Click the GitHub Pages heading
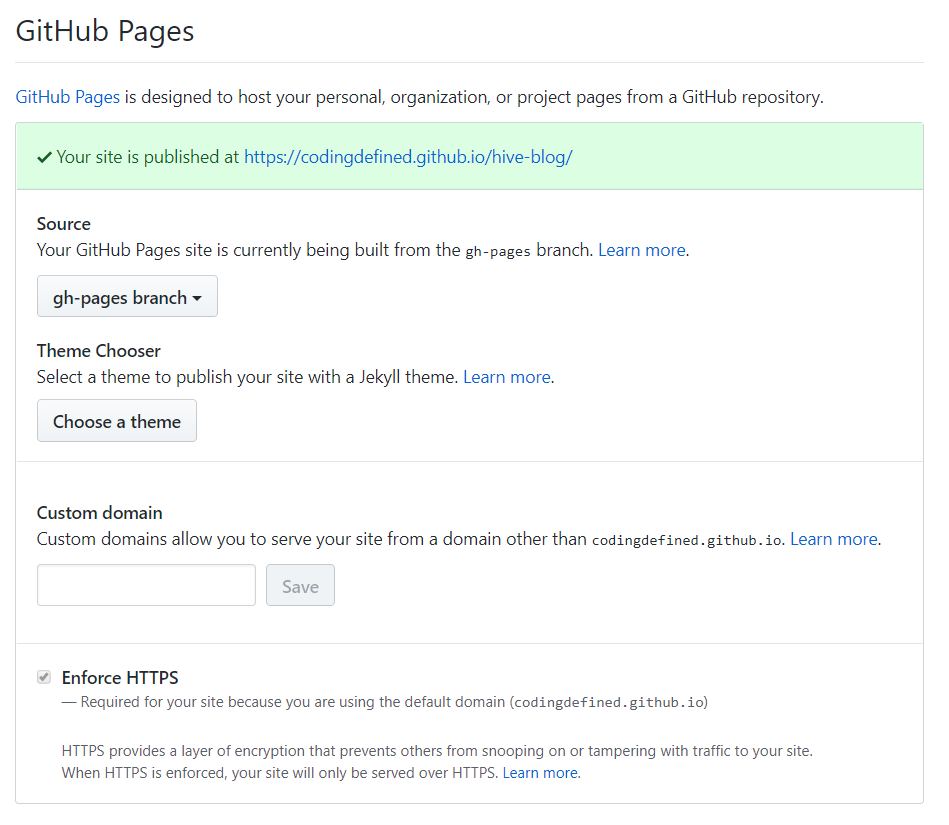The image size is (949, 825). click(x=104, y=31)
